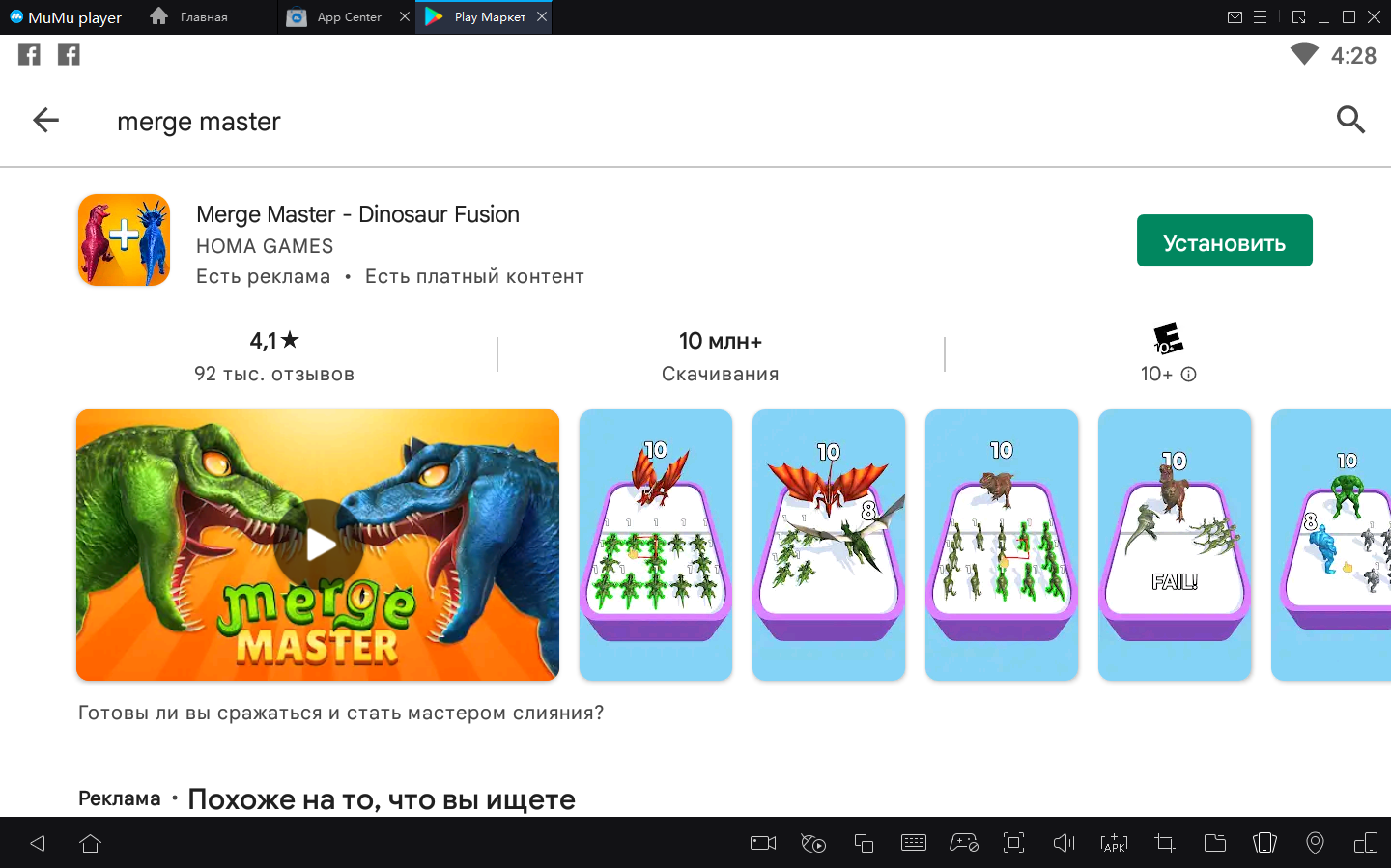Play the Merge Master trailer video
This screenshot has width=1391, height=868.
(320, 545)
